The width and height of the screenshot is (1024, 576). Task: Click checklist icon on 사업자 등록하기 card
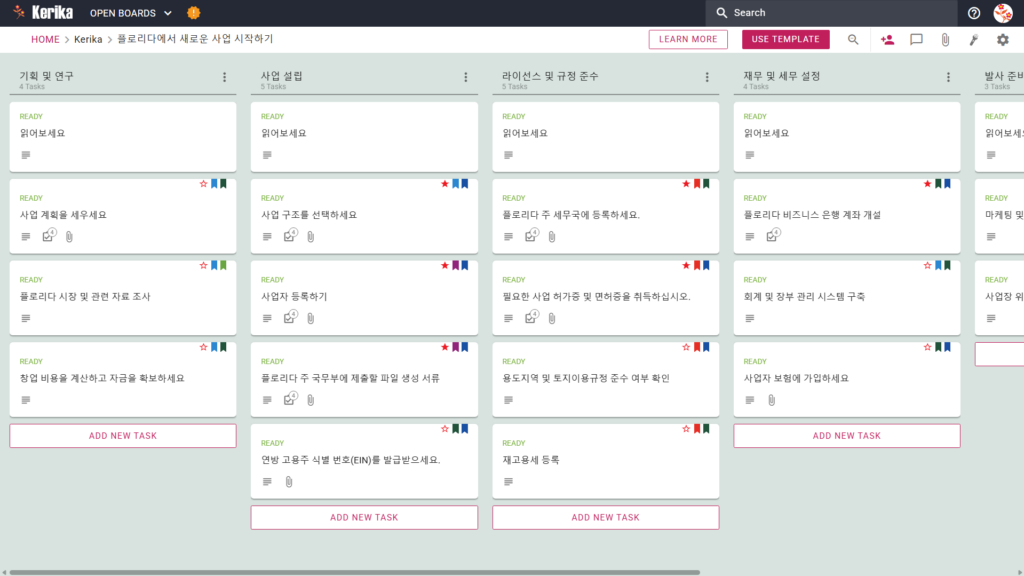[x=291, y=317]
